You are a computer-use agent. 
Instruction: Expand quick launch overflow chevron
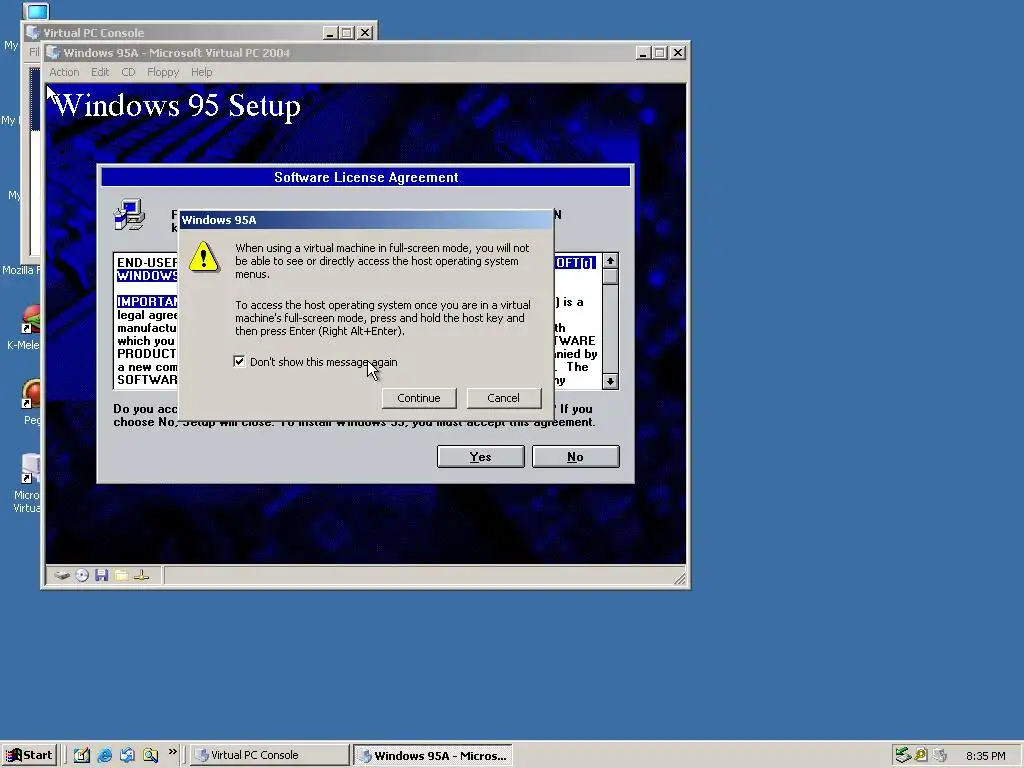172,752
